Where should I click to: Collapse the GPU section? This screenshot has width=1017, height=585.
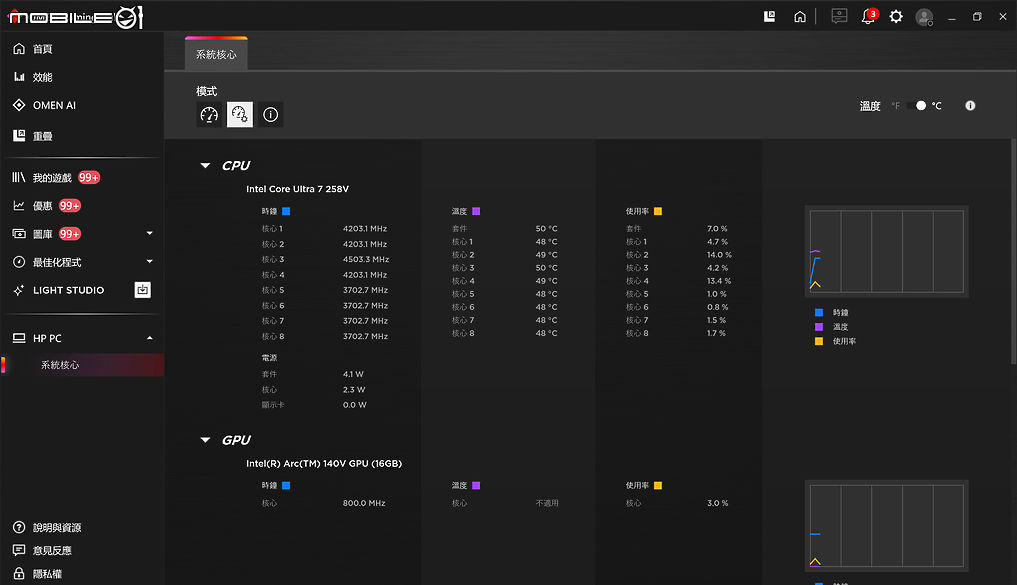point(206,440)
